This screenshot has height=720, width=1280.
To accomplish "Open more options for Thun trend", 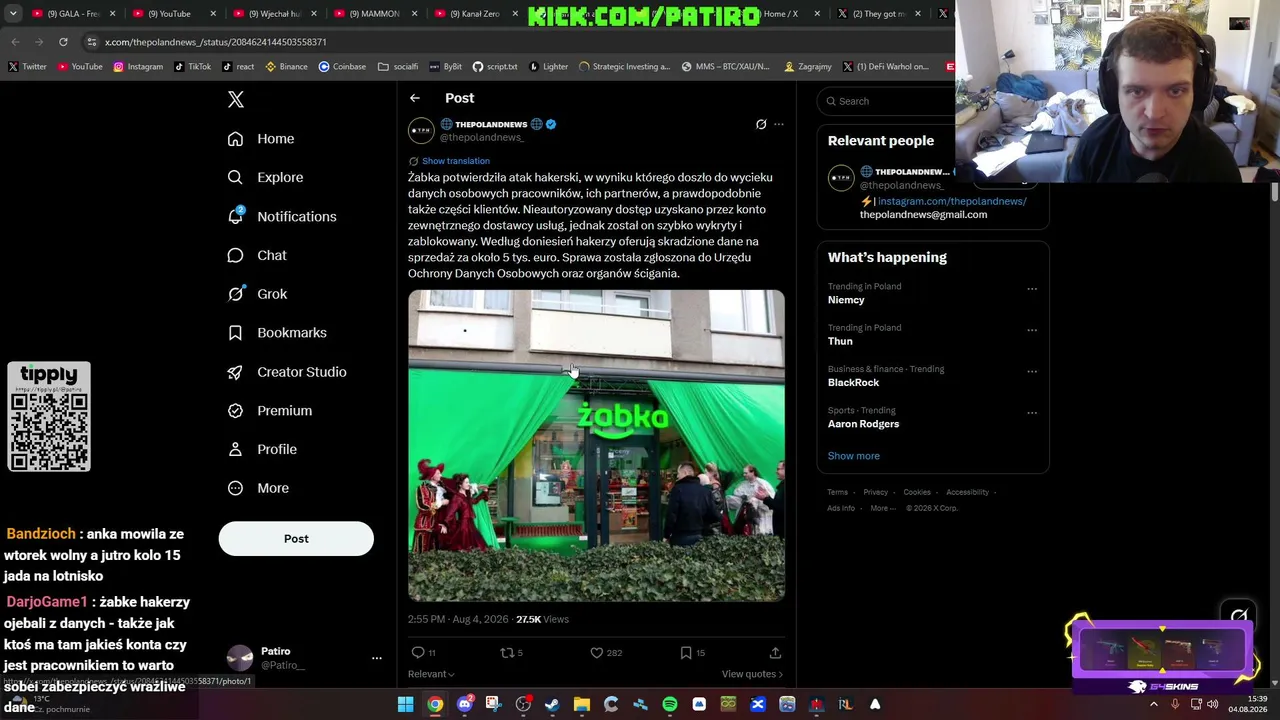I will [x=1032, y=330].
